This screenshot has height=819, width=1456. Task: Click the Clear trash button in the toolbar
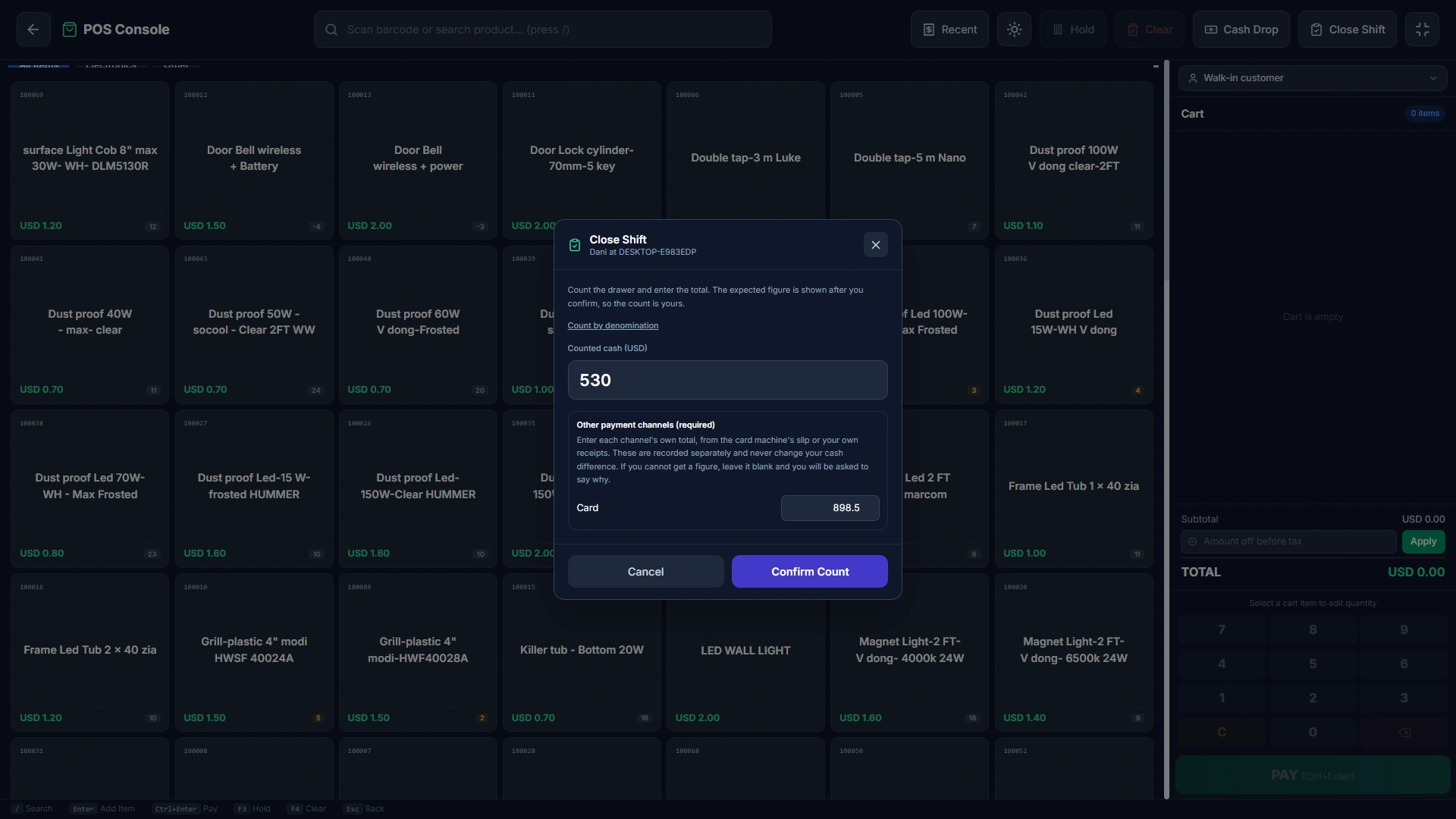tap(1150, 30)
